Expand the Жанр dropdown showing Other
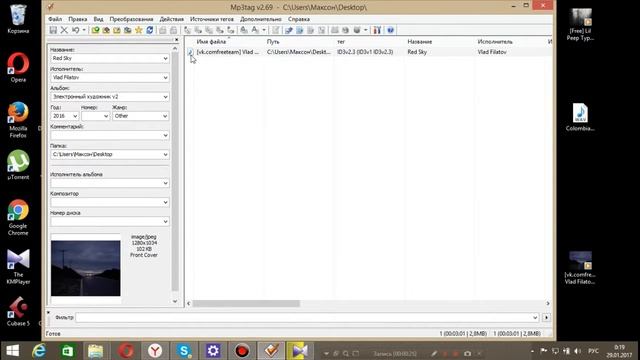The height and width of the screenshot is (360, 640). [x=165, y=116]
